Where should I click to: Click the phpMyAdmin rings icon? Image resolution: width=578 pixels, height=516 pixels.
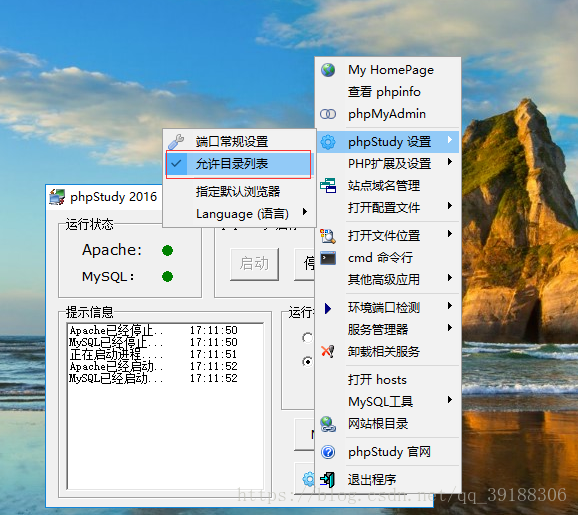point(328,114)
